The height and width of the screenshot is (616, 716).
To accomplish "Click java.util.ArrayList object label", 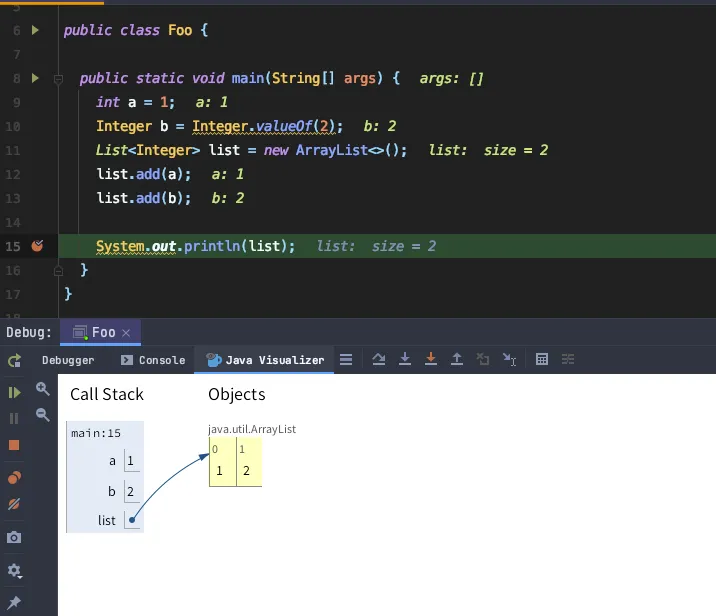I will tap(252, 429).
